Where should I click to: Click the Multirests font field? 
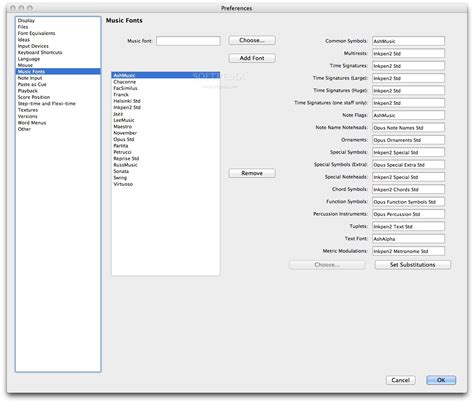point(408,53)
